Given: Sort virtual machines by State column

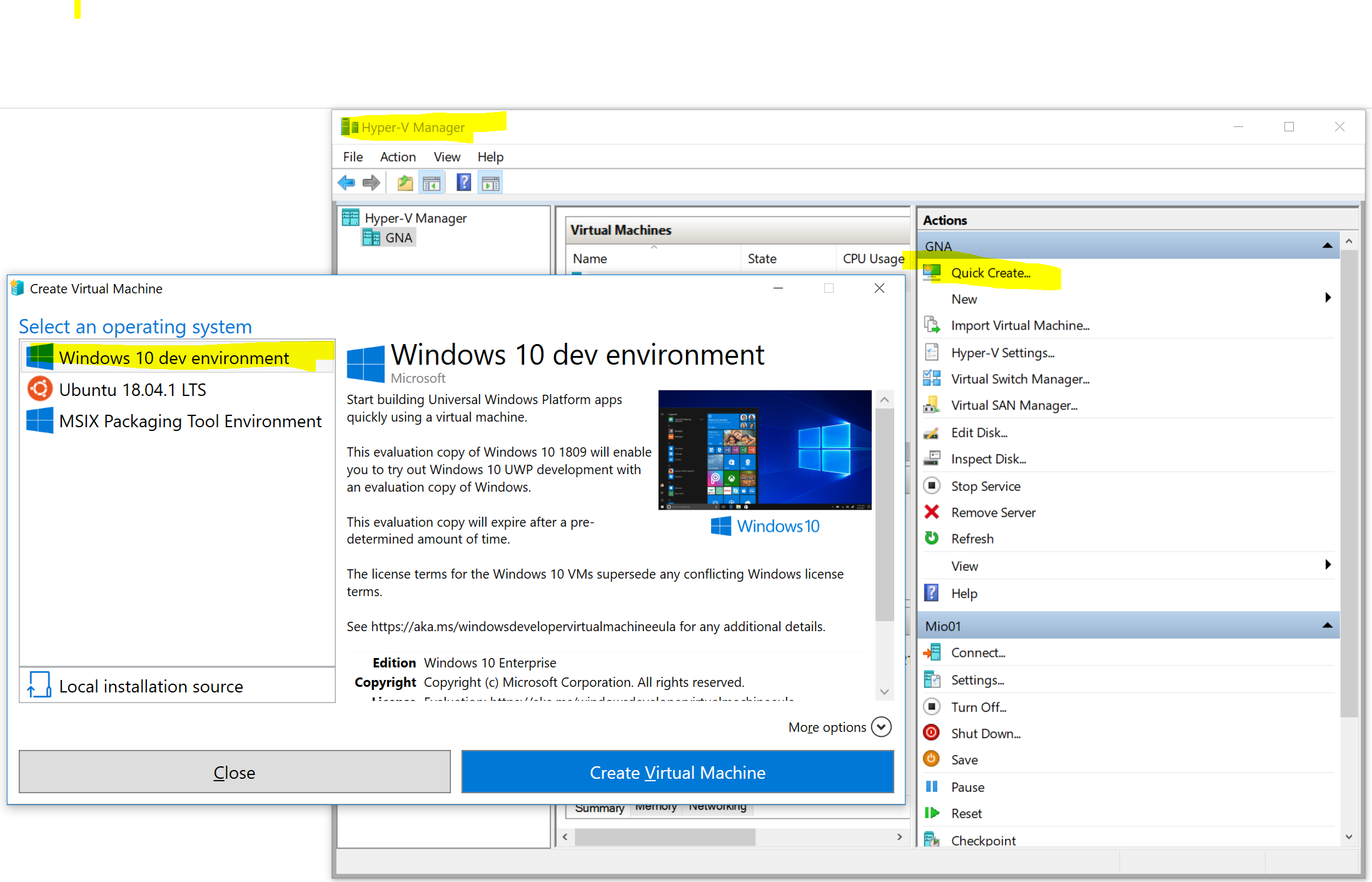Looking at the screenshot, I should click(x=788, y=258).
